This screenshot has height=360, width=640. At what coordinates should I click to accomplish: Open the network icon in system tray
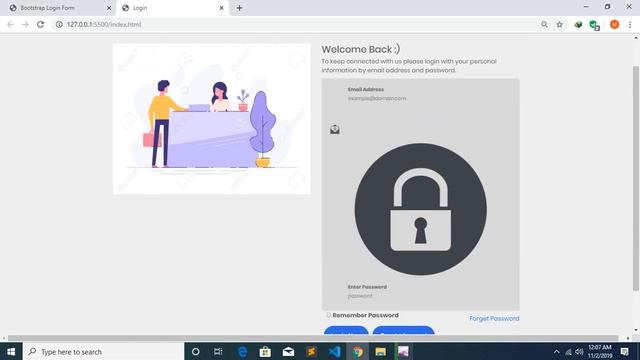coord(568,351)
